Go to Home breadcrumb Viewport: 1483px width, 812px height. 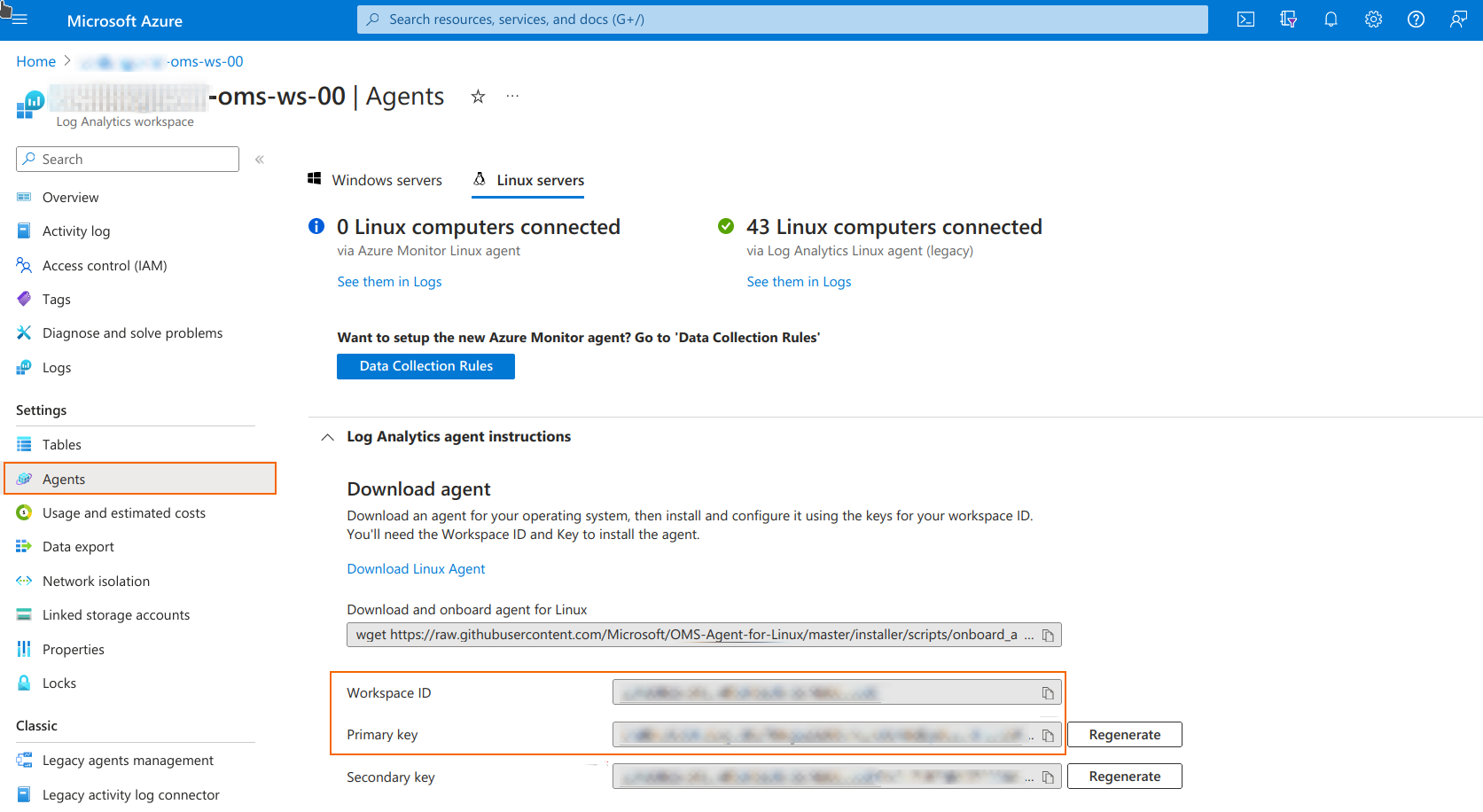click(x=35, y=61)
